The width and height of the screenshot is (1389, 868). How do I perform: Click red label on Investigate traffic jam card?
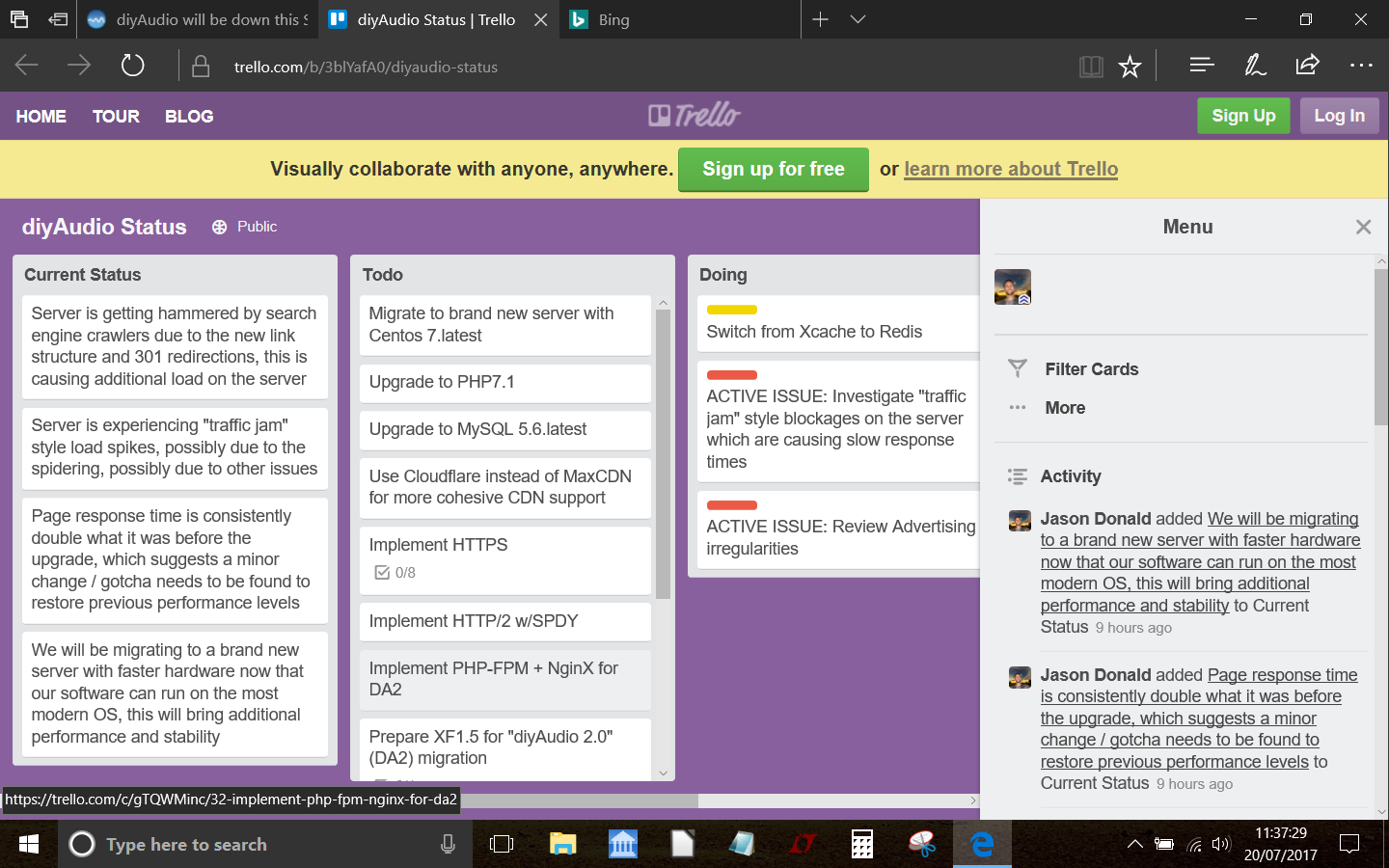pyautogui.click(x=732, y=375)
